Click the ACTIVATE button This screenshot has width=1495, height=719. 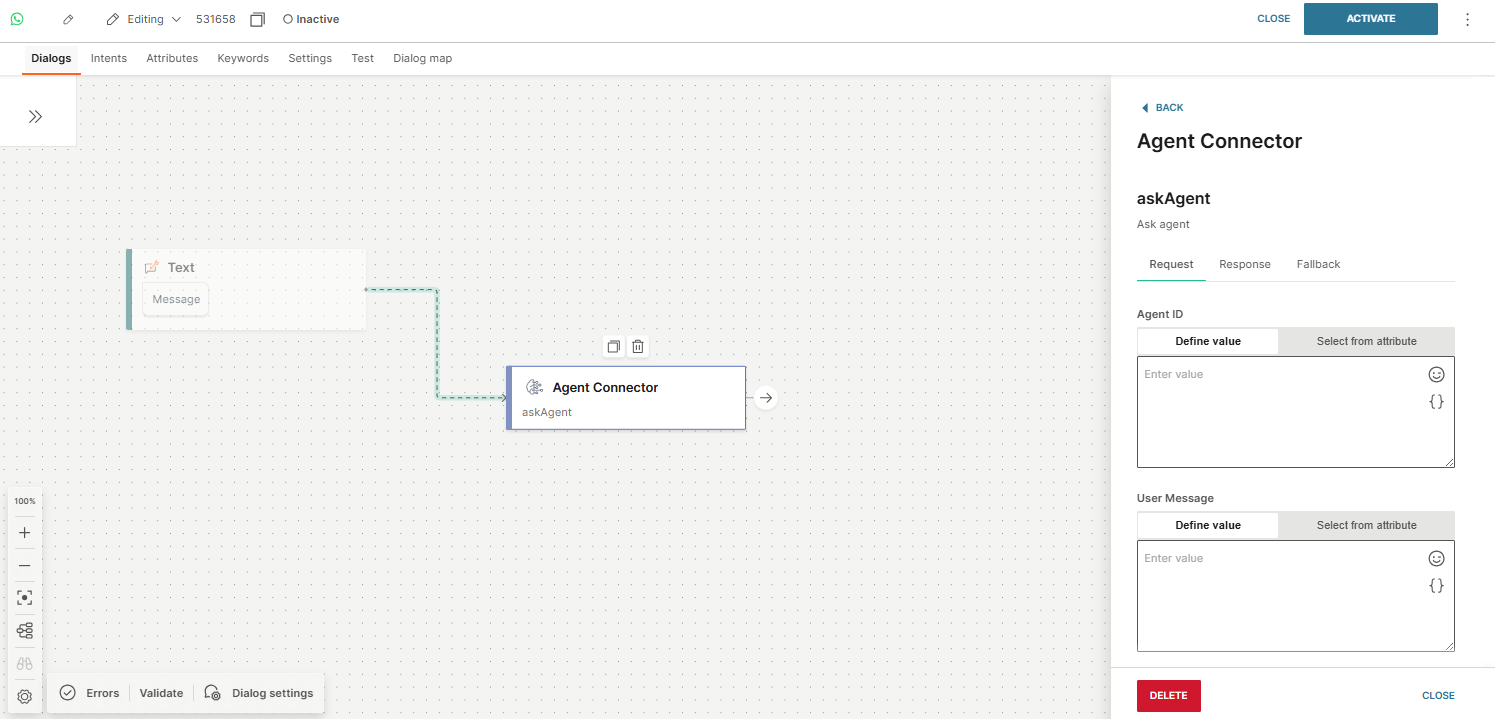point(1370,19)
